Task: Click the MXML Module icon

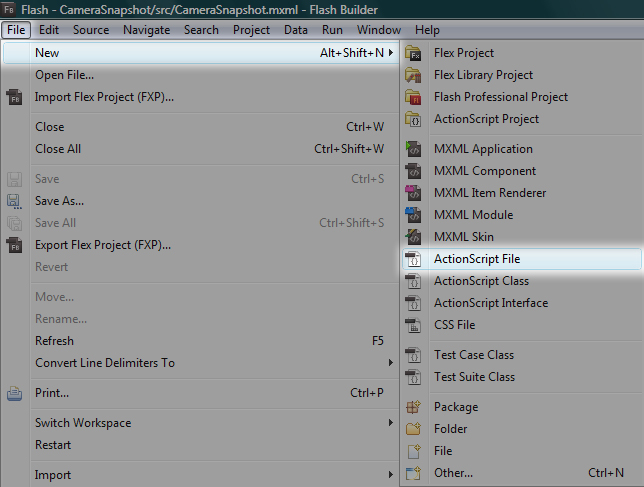Action: click(413, 215)
